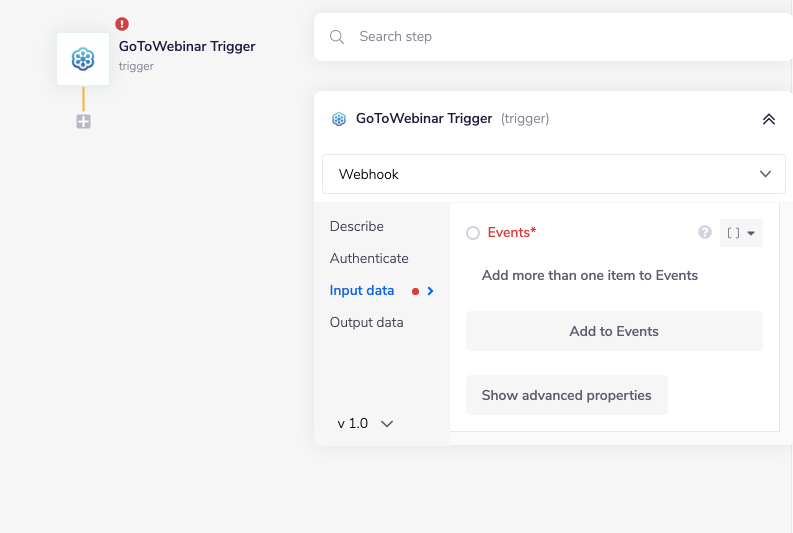
Task: Click the Add to Events button
Action: click(x=614, y=331)
